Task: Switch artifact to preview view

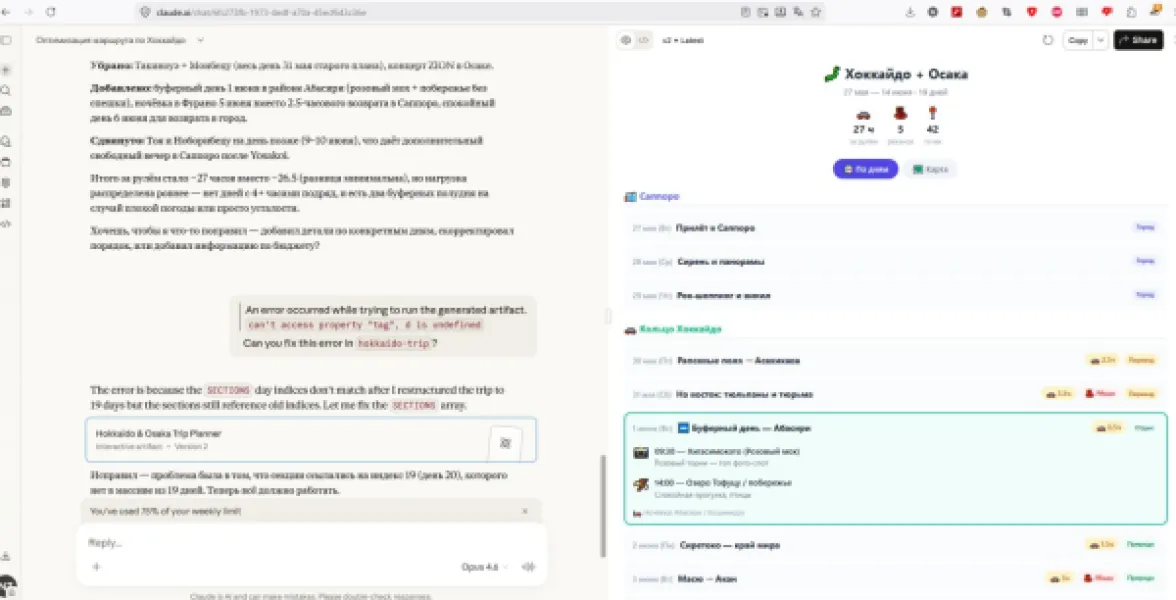Action: tap(626, 40)
